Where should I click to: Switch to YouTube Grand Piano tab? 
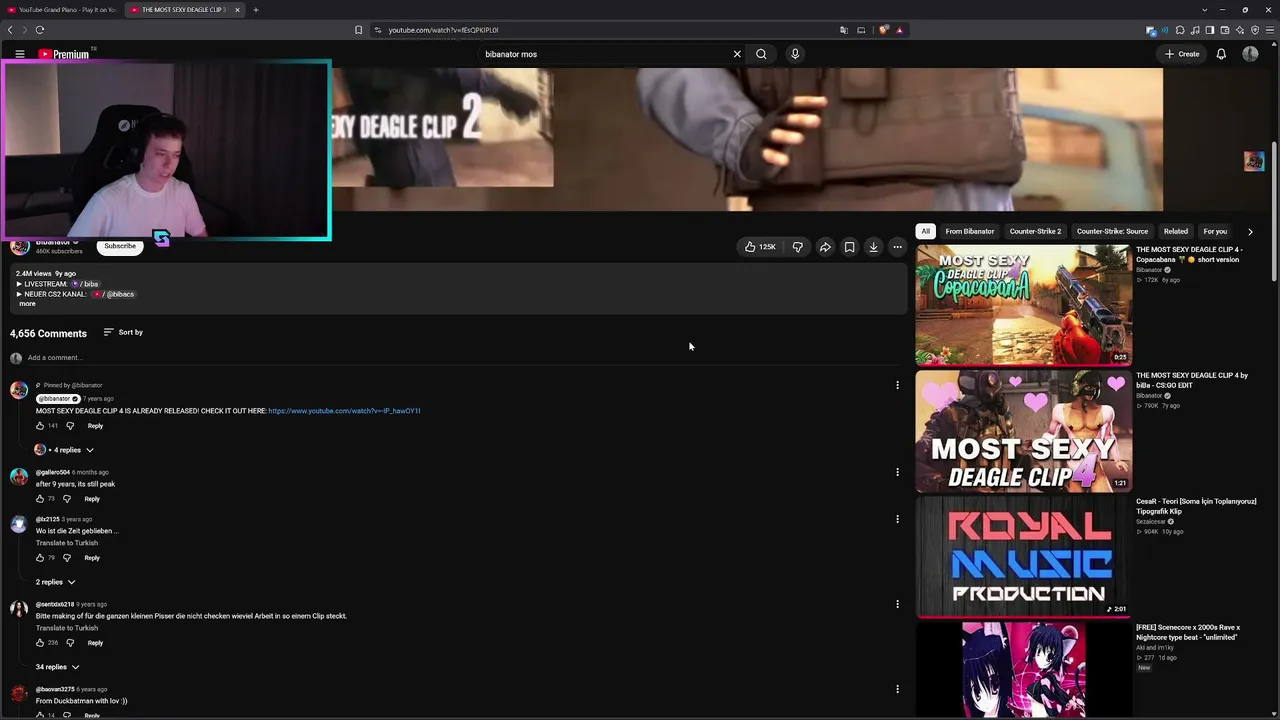(x=62, y=10)
